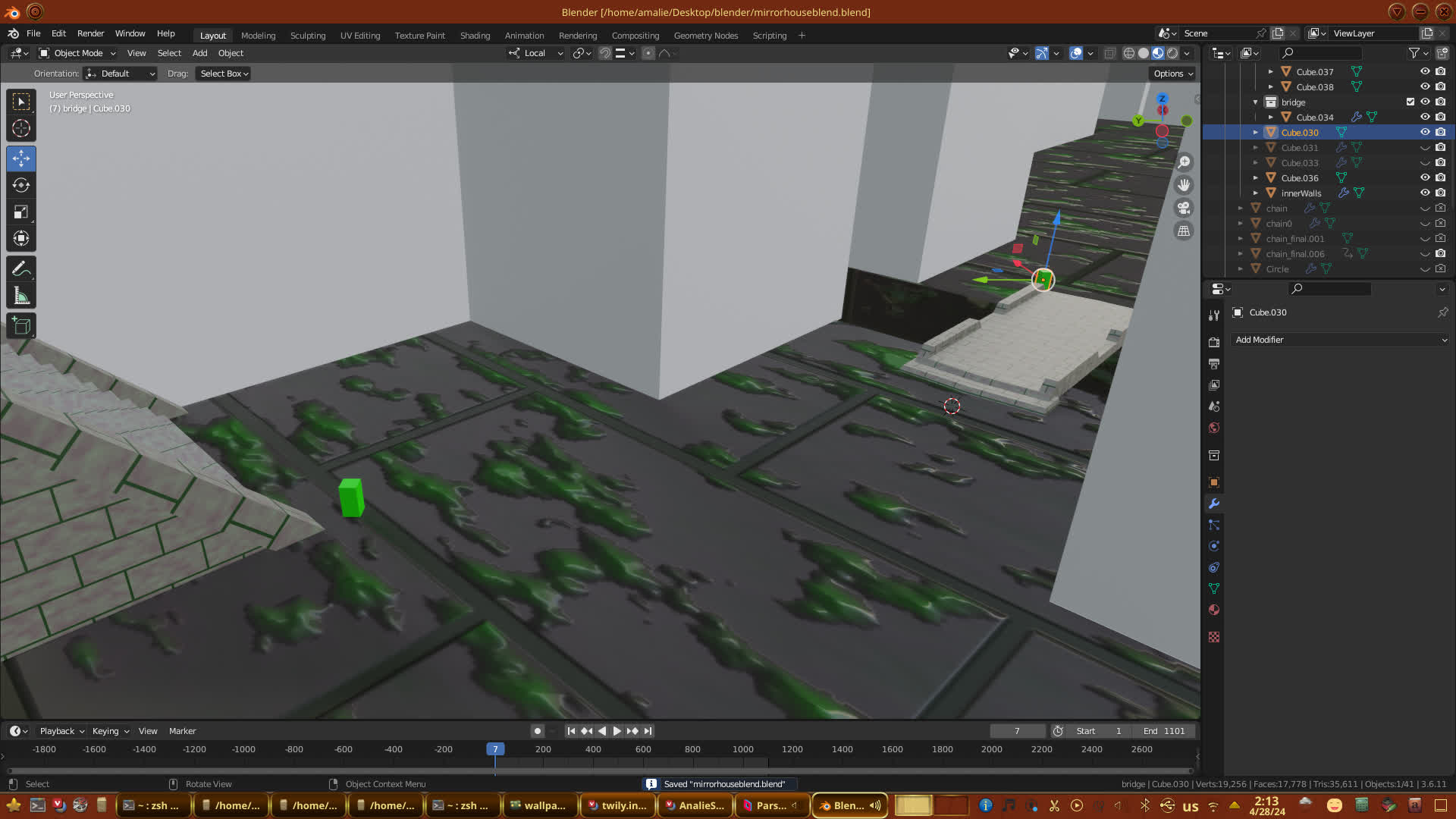Activate the Rotate tool
Image resolution: width=1456 pixels, height=819 pixels.
21,186
